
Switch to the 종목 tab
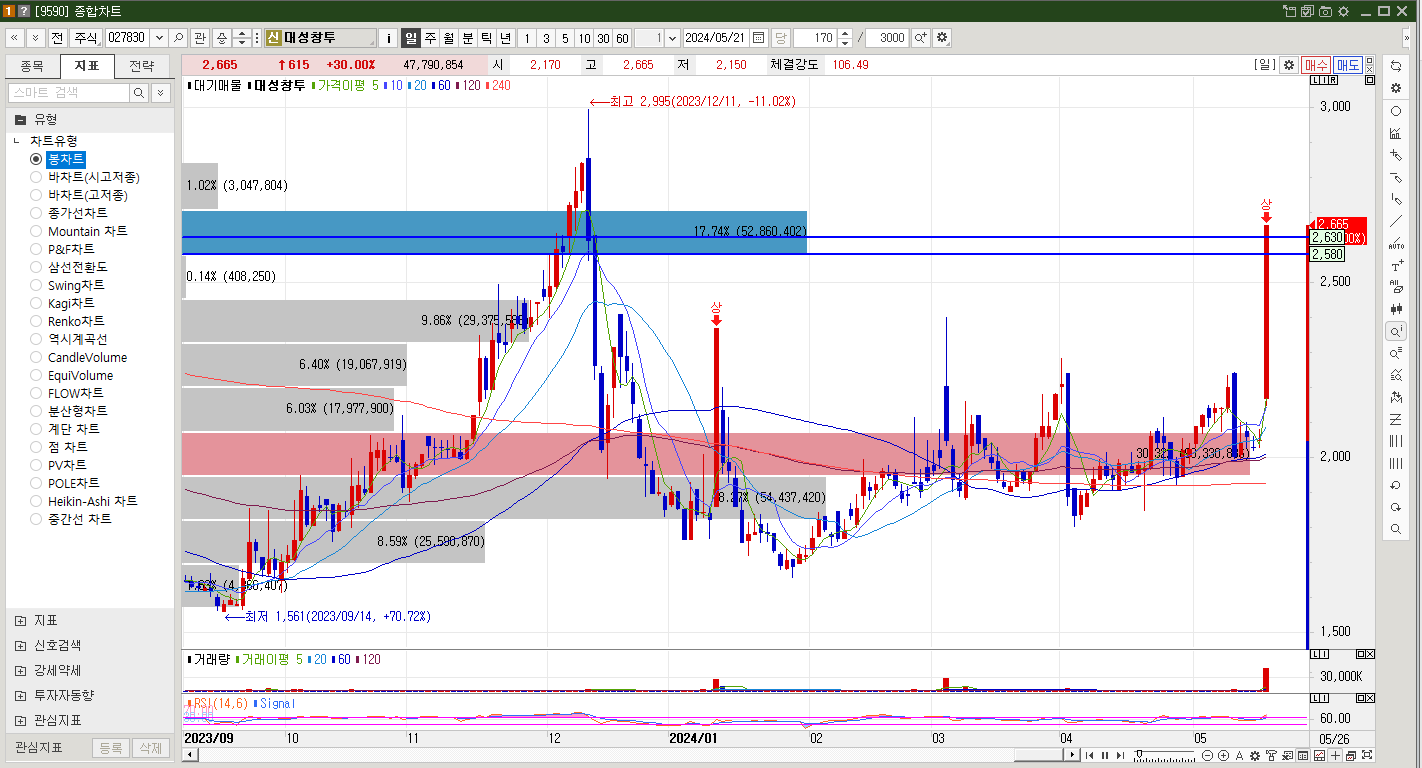tap(33, 66)
